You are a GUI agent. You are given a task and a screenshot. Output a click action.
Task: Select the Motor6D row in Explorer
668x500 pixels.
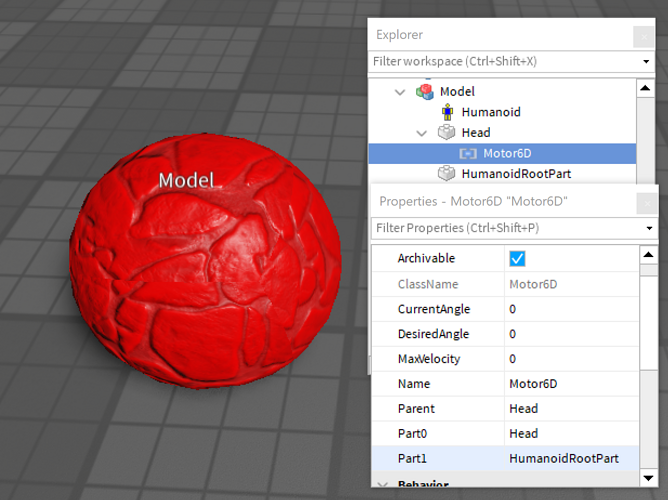point(502,153)
